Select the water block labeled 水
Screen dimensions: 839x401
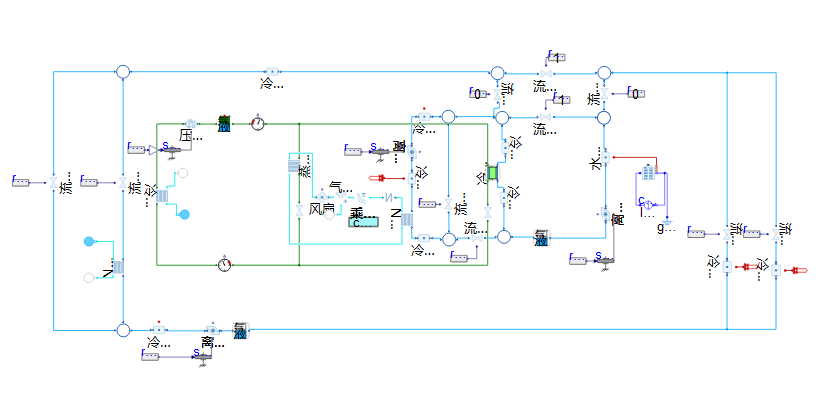pyautogui.click(x=605, y=157)
